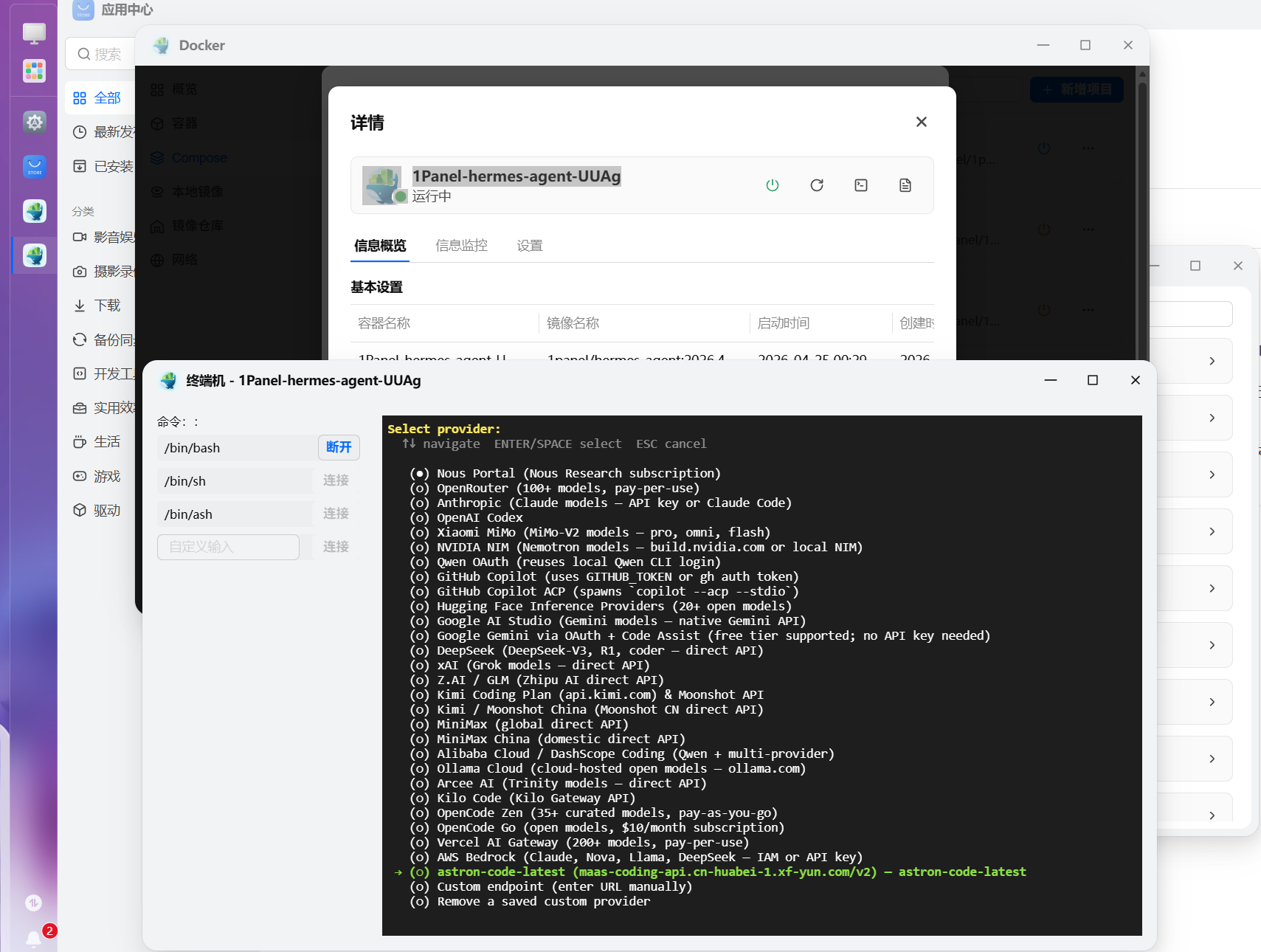This screenshot has width=1261, height=952.
Task: Click the app store icon in the dock
Action: tap(35, 167)
